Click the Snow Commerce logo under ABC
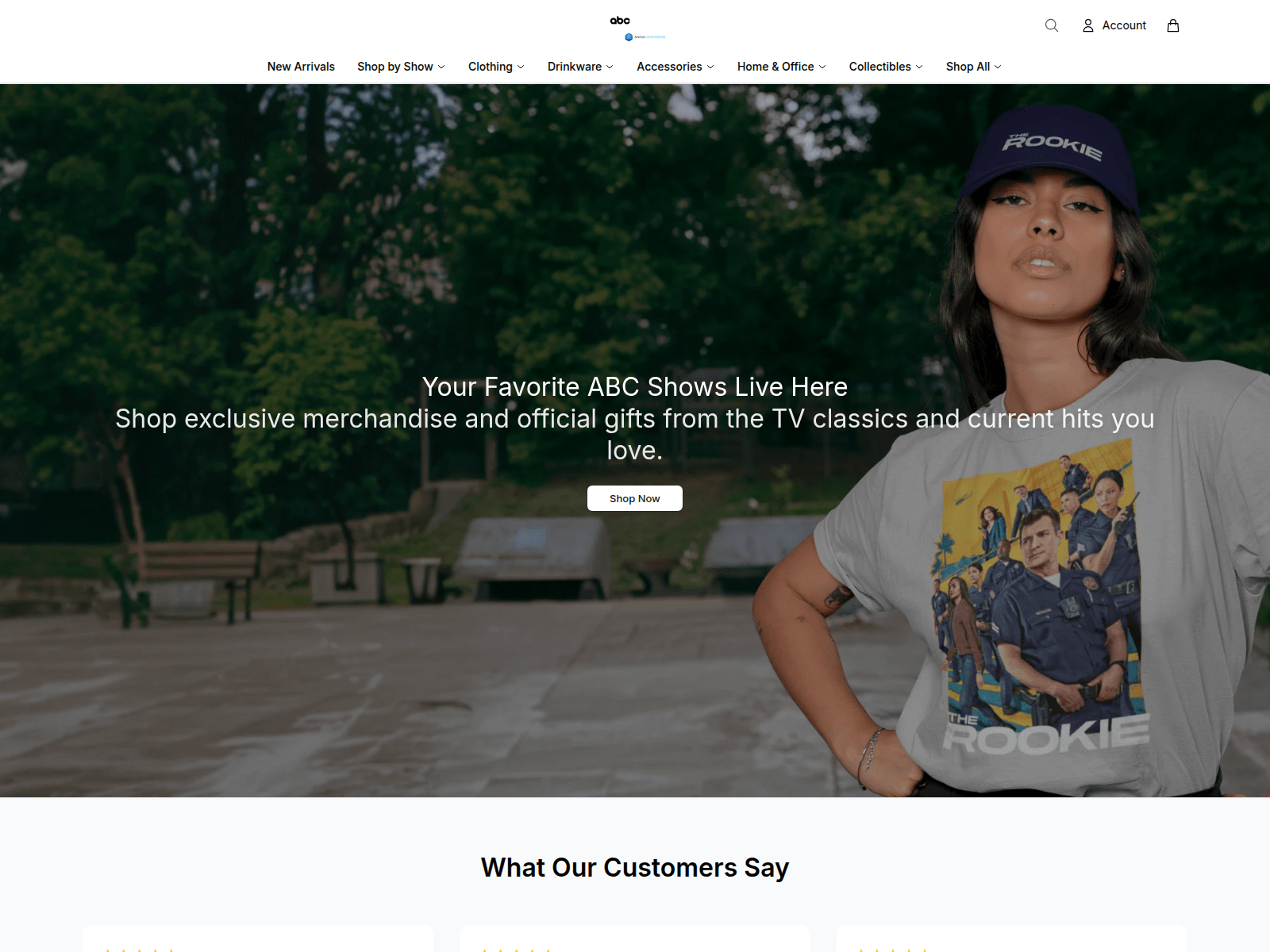Viewport: 1270px width, 952px height. (x=645, y=36)
